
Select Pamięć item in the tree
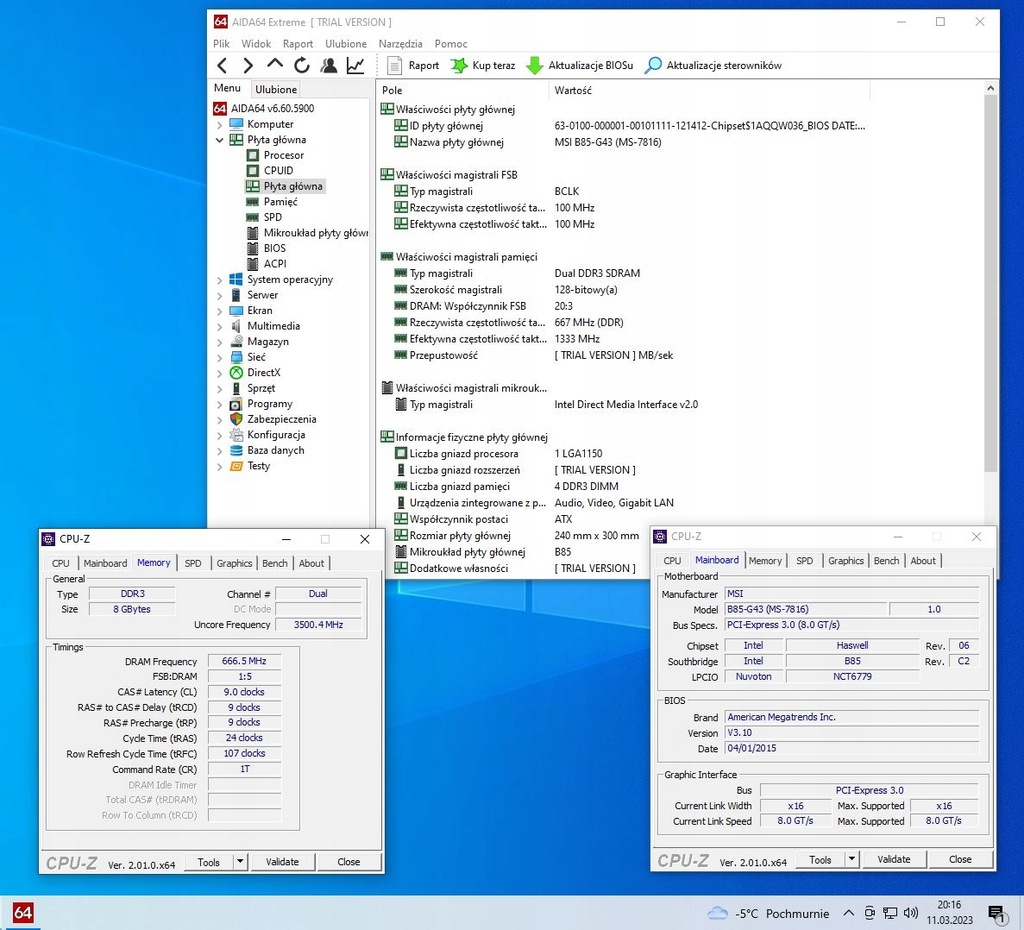[x=280, y=202]
